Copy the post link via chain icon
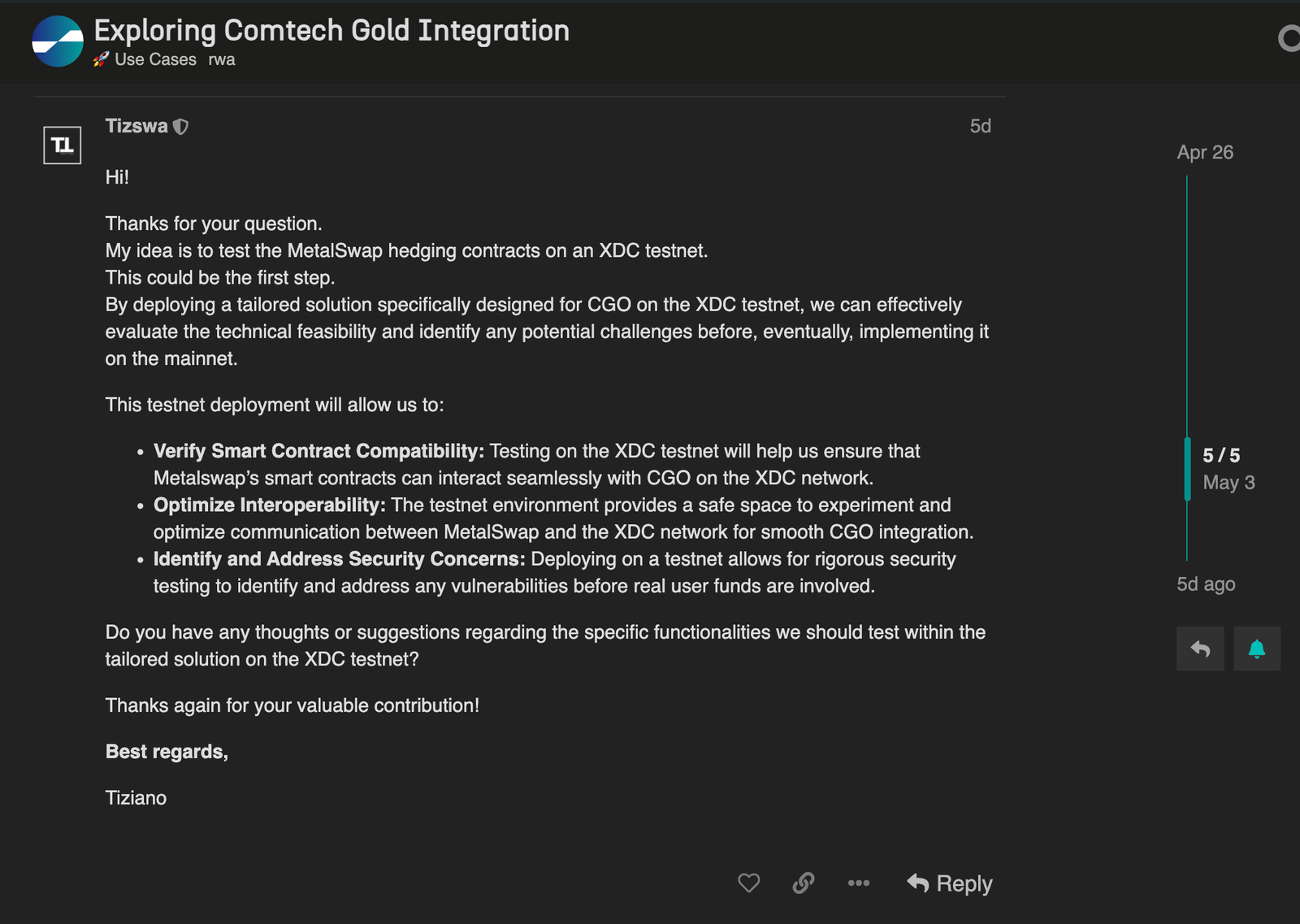This screenshot has height=924, width=1300. [804, 883]
